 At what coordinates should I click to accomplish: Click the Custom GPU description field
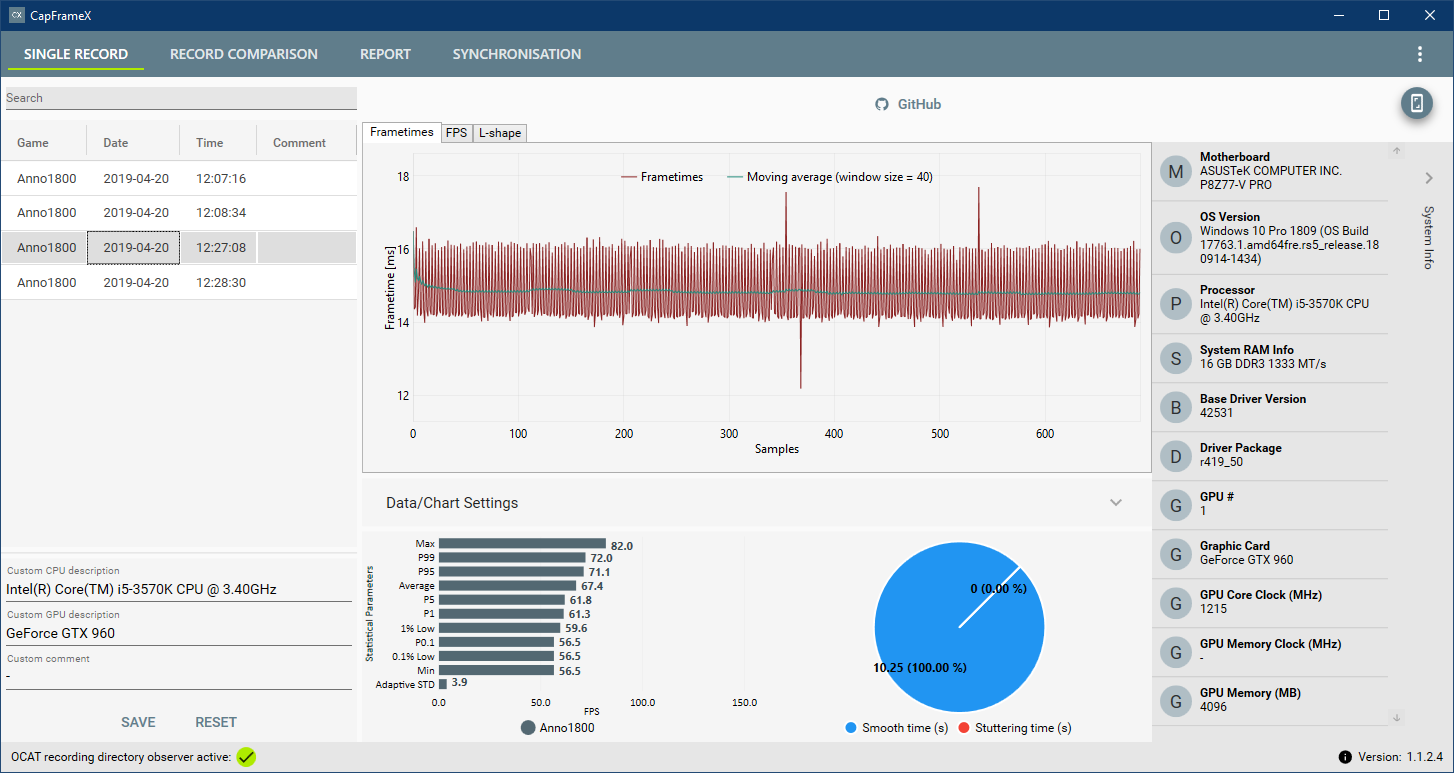point(179,633)
